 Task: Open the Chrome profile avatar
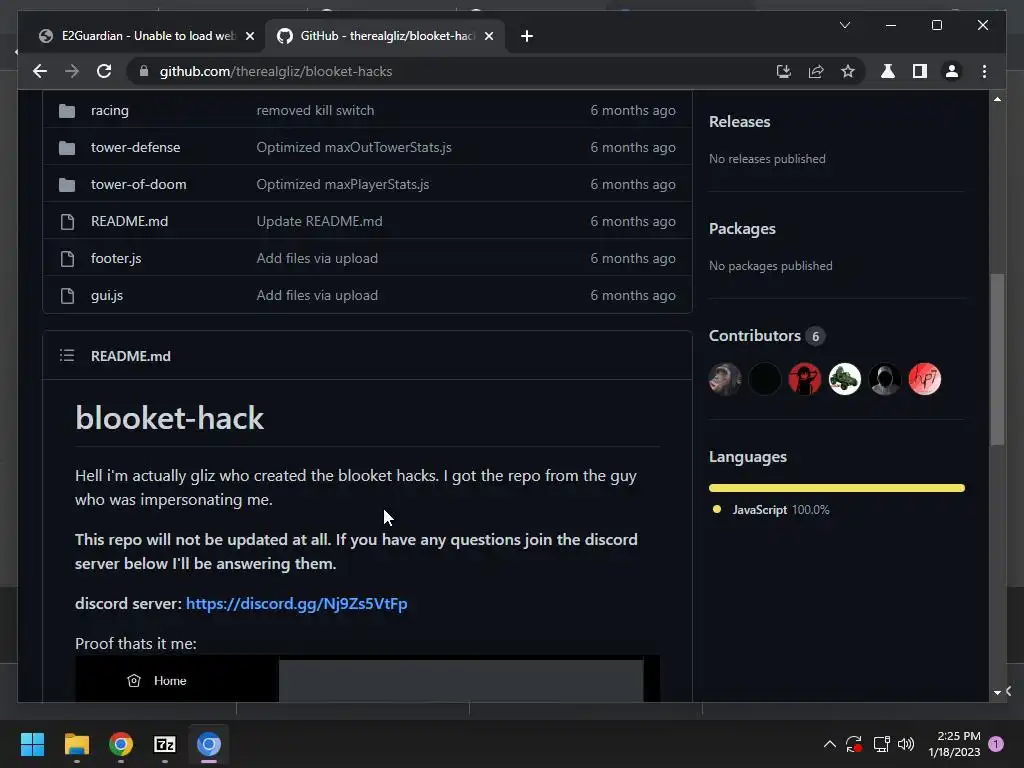952,71
